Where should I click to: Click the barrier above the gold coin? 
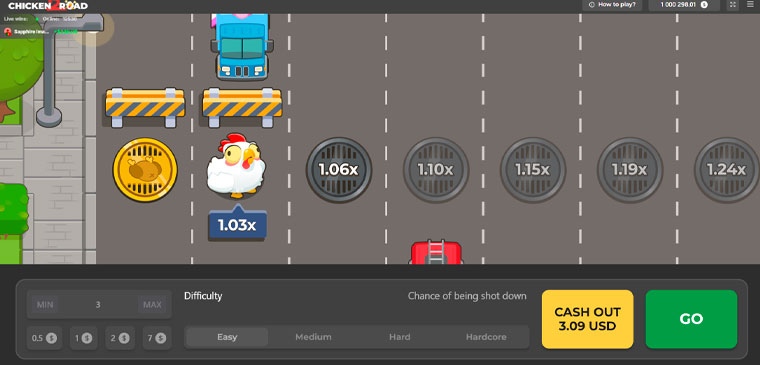coord(145,108)
